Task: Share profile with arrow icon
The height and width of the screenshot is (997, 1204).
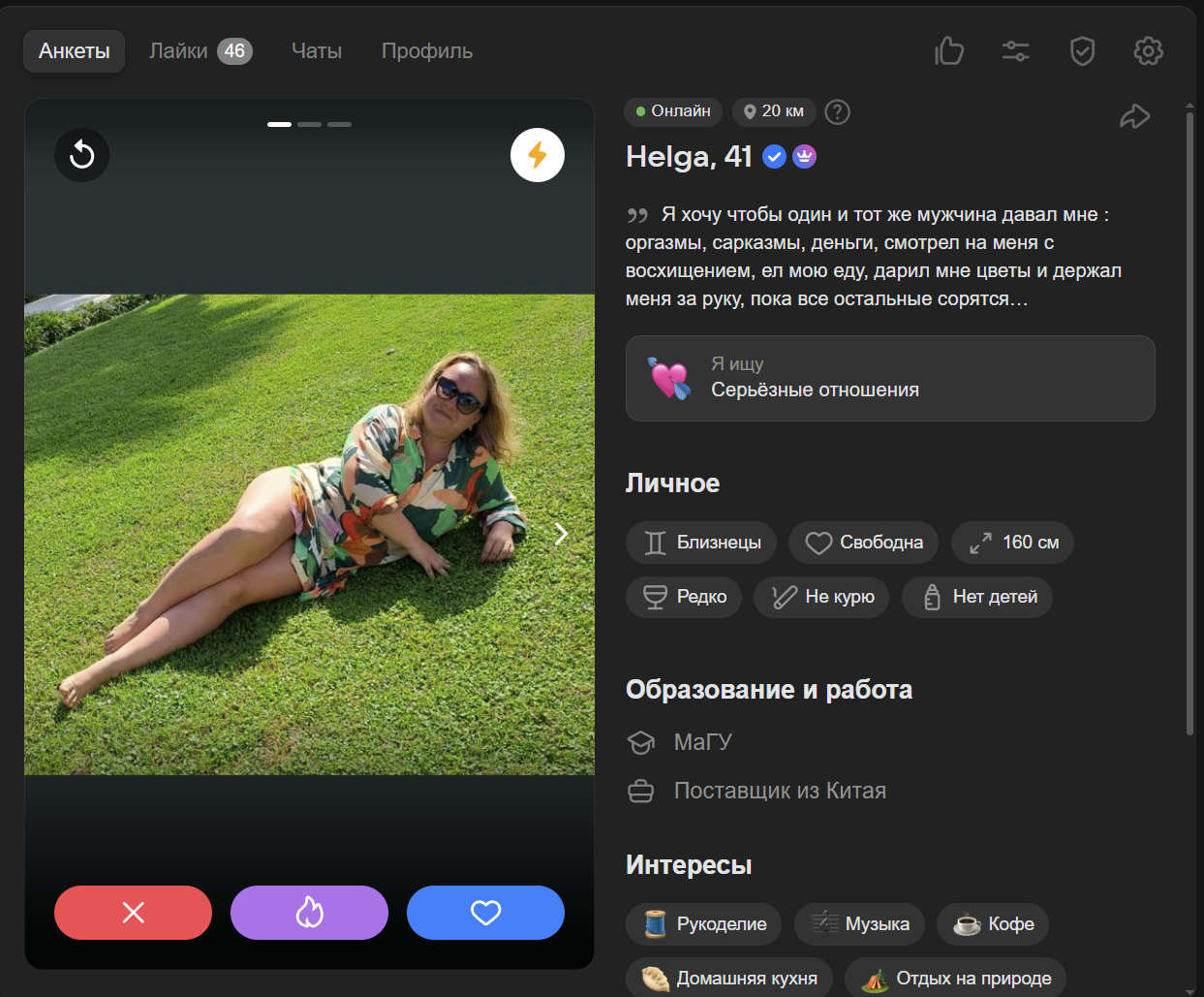Action: pos(1134,116)
